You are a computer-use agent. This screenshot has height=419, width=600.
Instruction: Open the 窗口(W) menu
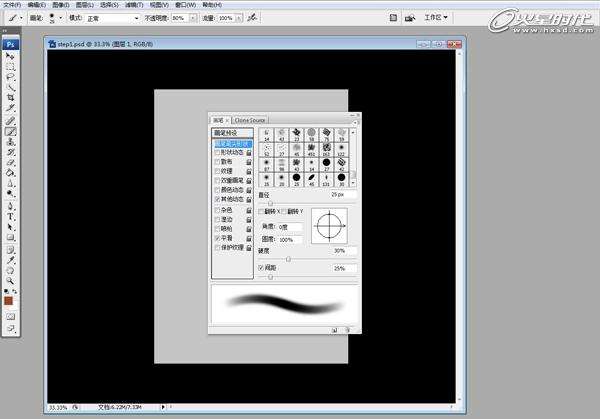(185, 5)
